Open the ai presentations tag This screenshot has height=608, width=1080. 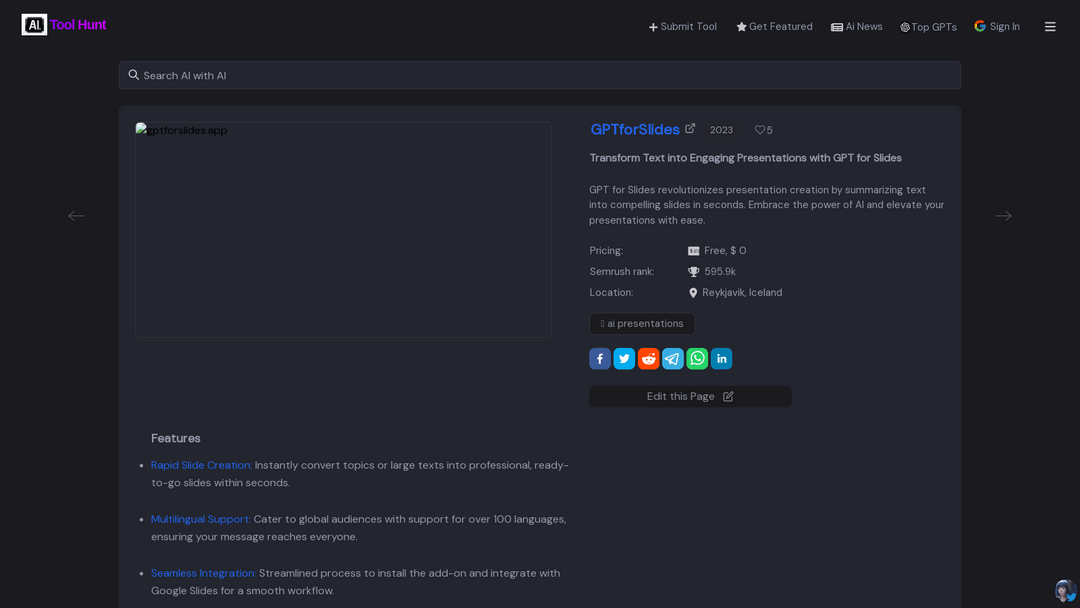click(642, 324)
